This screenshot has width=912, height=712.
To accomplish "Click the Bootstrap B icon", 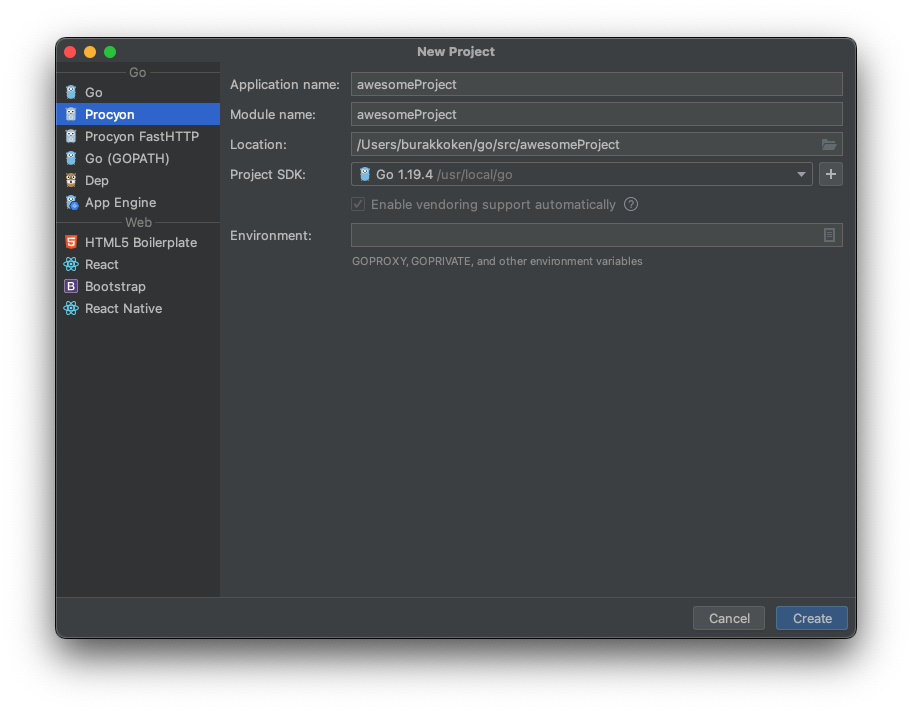I will (71, 286).
